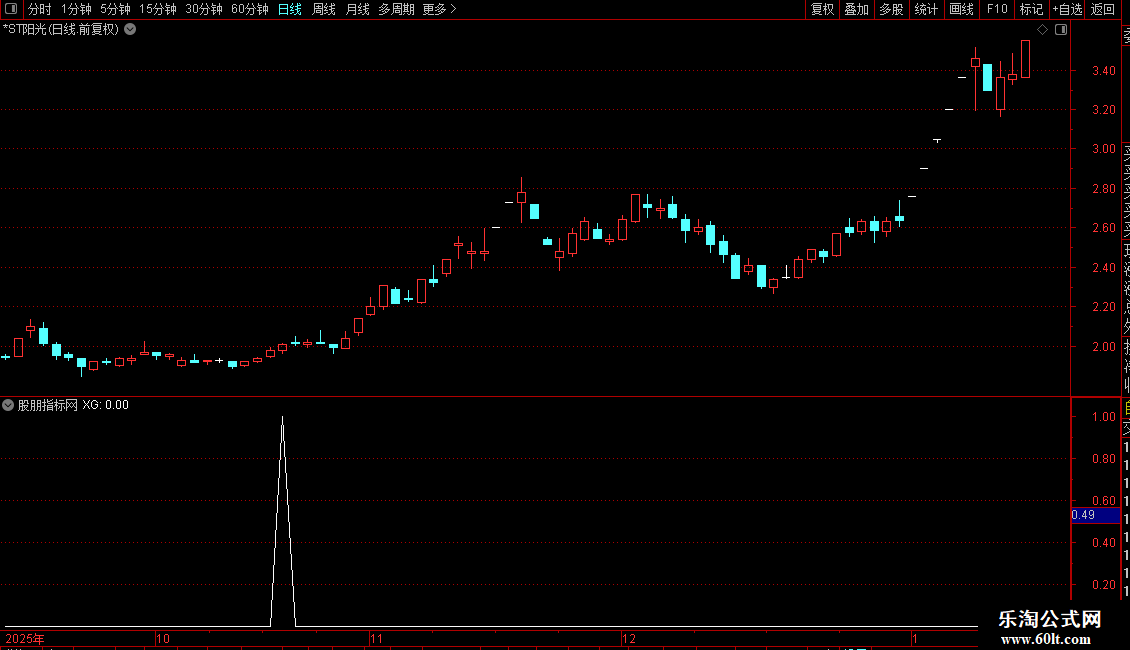Open F10 company information

coord(997,9)
